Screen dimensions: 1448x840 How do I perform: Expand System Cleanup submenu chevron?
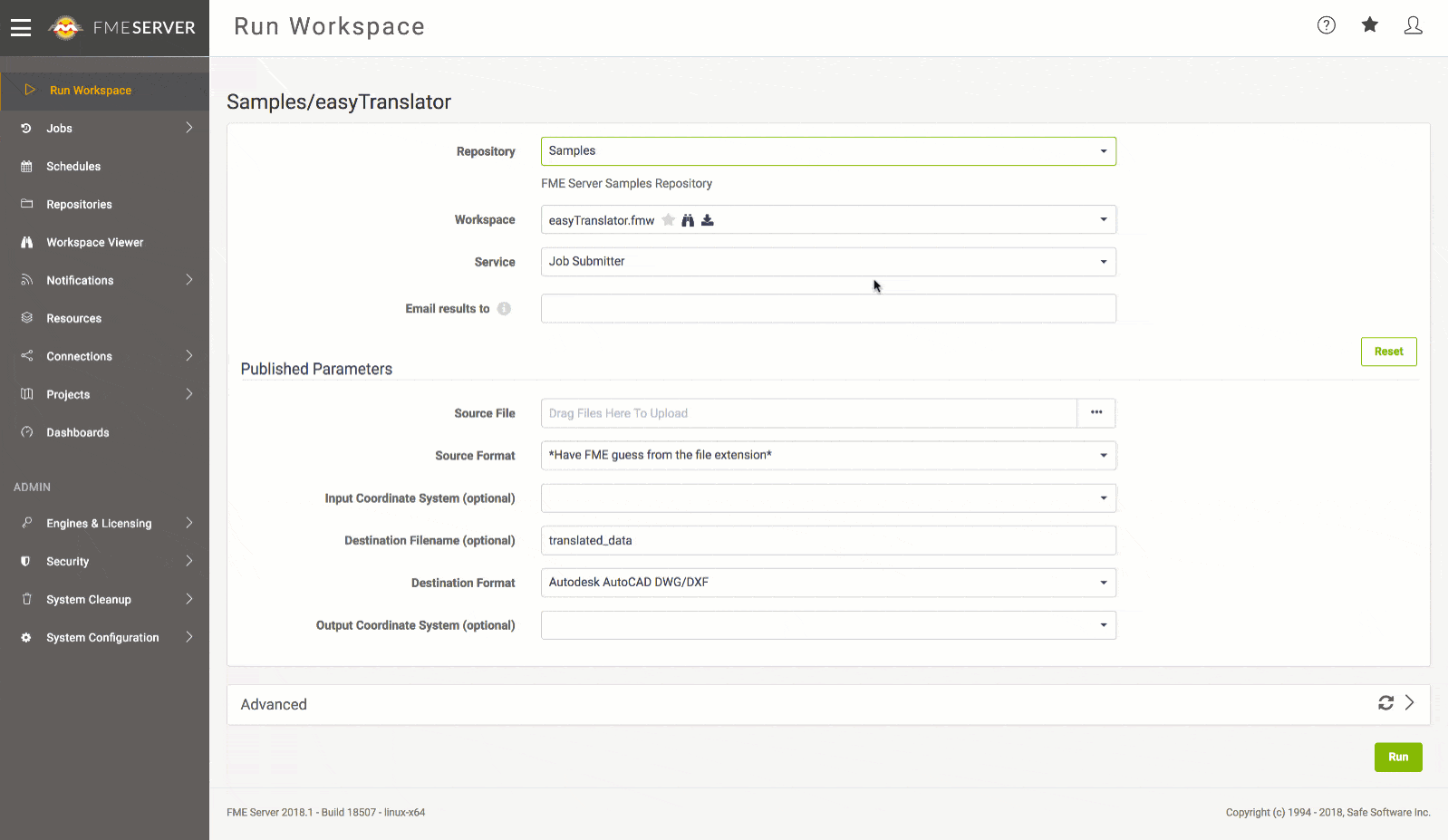[x=189, y=599]
